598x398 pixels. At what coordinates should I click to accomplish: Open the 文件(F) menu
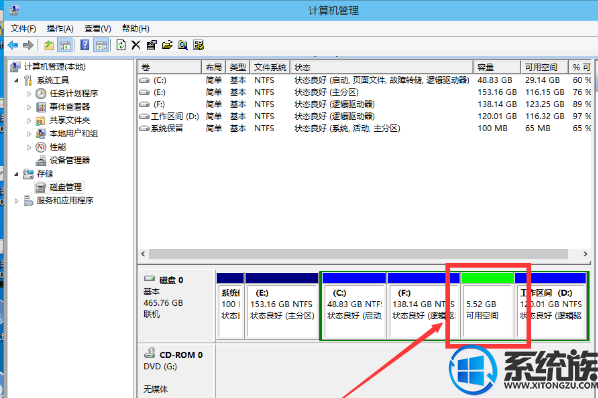tap(23, 29)
